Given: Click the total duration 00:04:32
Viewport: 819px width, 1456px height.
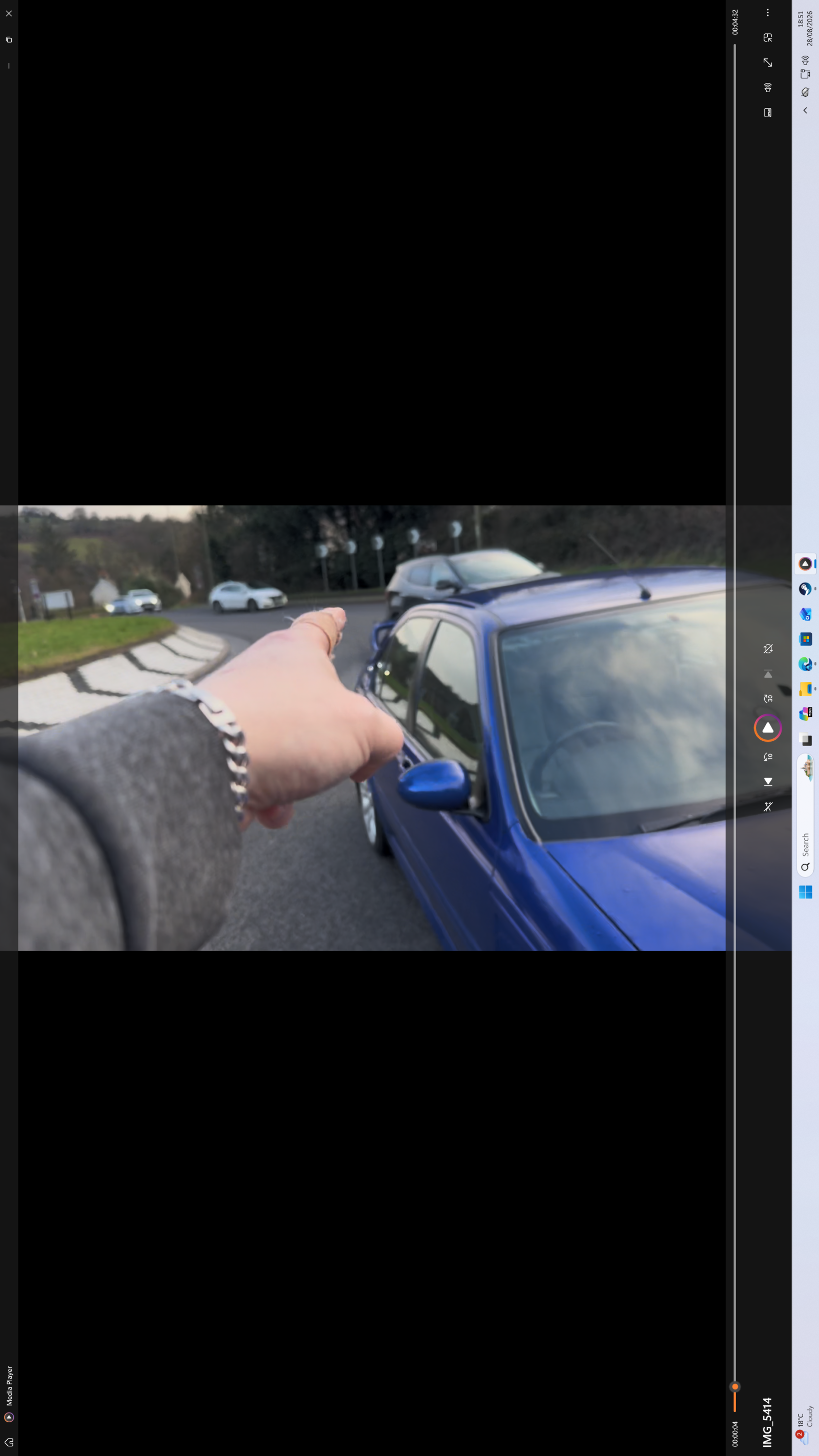Looking at the screenshot, I should tap(735, 22).
